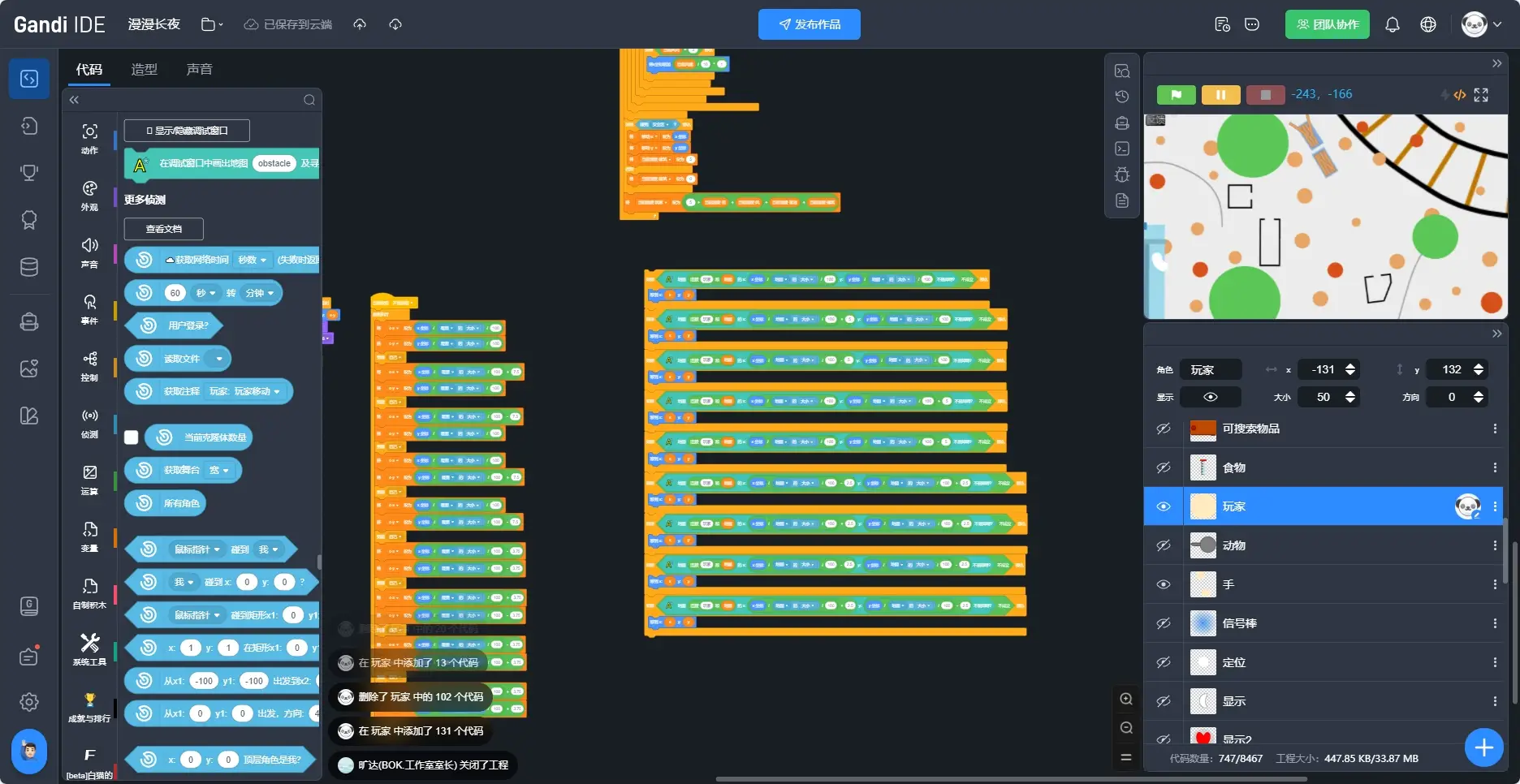
Task: Click the blue add sprite plus button
Action: (1483, 747)
